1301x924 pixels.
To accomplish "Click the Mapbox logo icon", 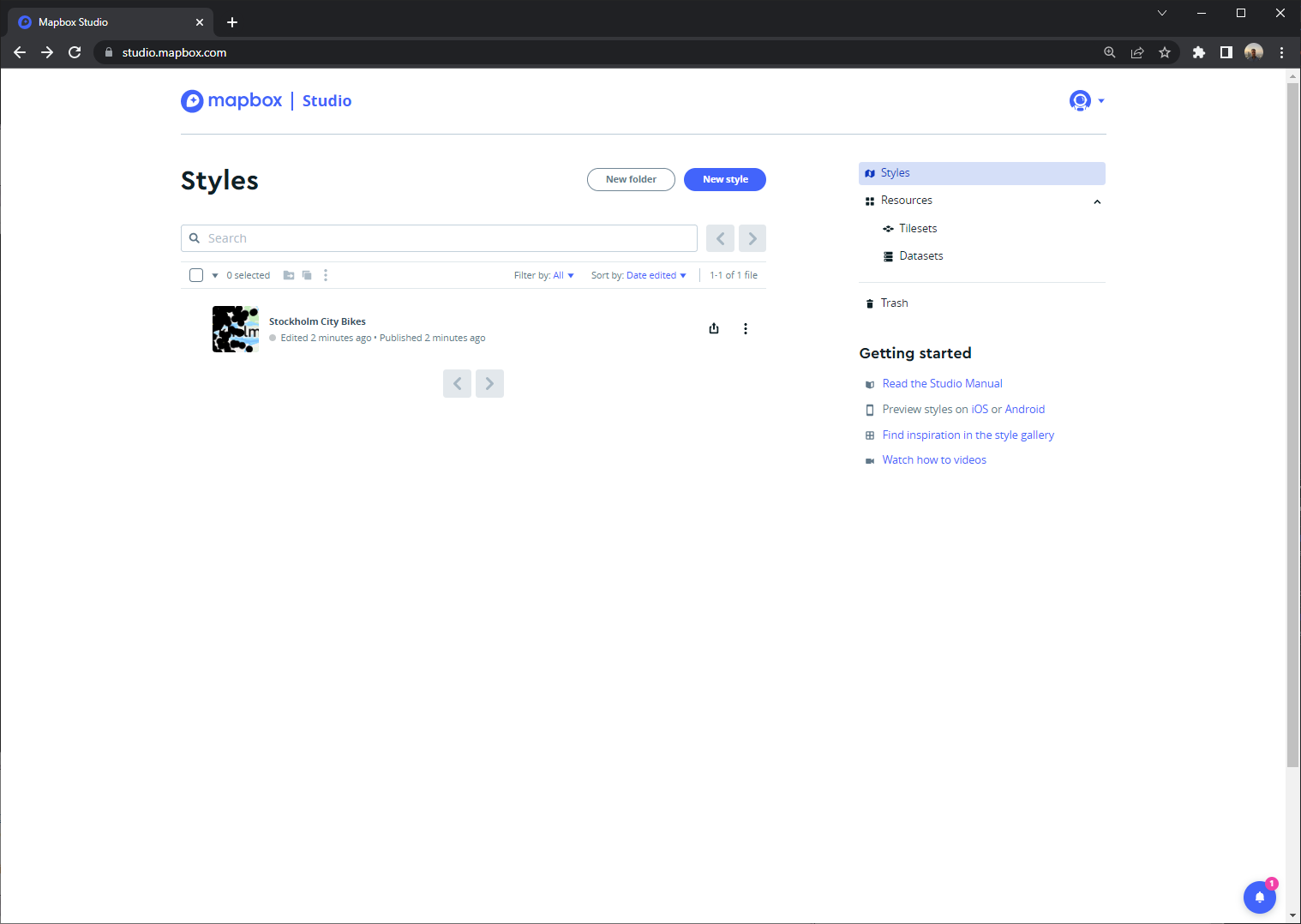I will (x=192, y=101).
